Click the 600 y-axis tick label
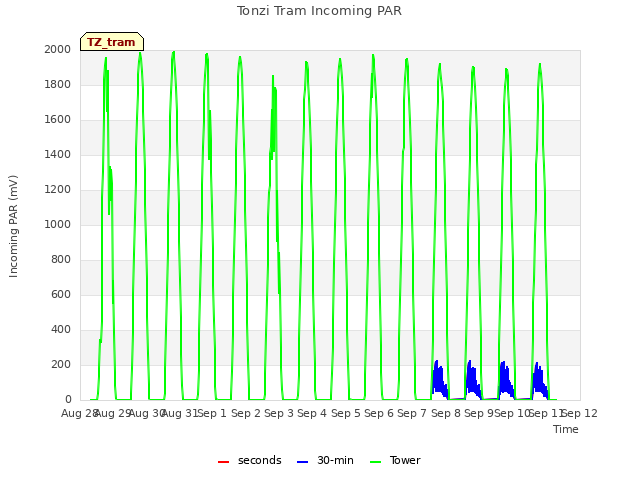The image size is (640, 480). click(x=61, y=295)
